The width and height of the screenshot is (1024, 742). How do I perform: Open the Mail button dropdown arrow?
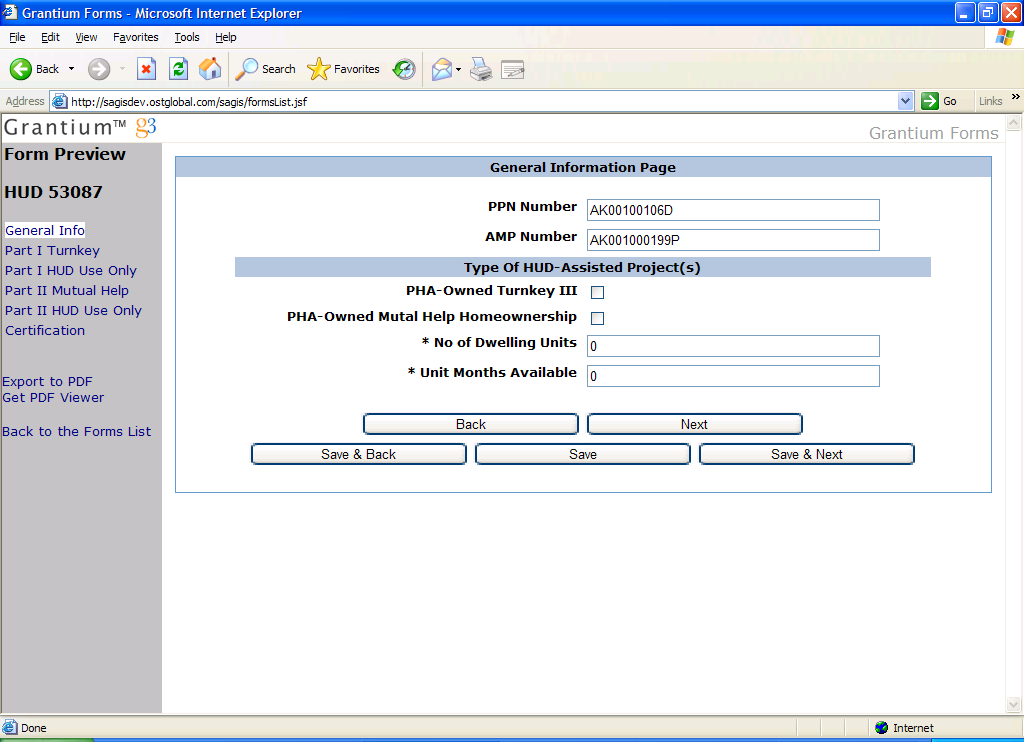[458, 69]
